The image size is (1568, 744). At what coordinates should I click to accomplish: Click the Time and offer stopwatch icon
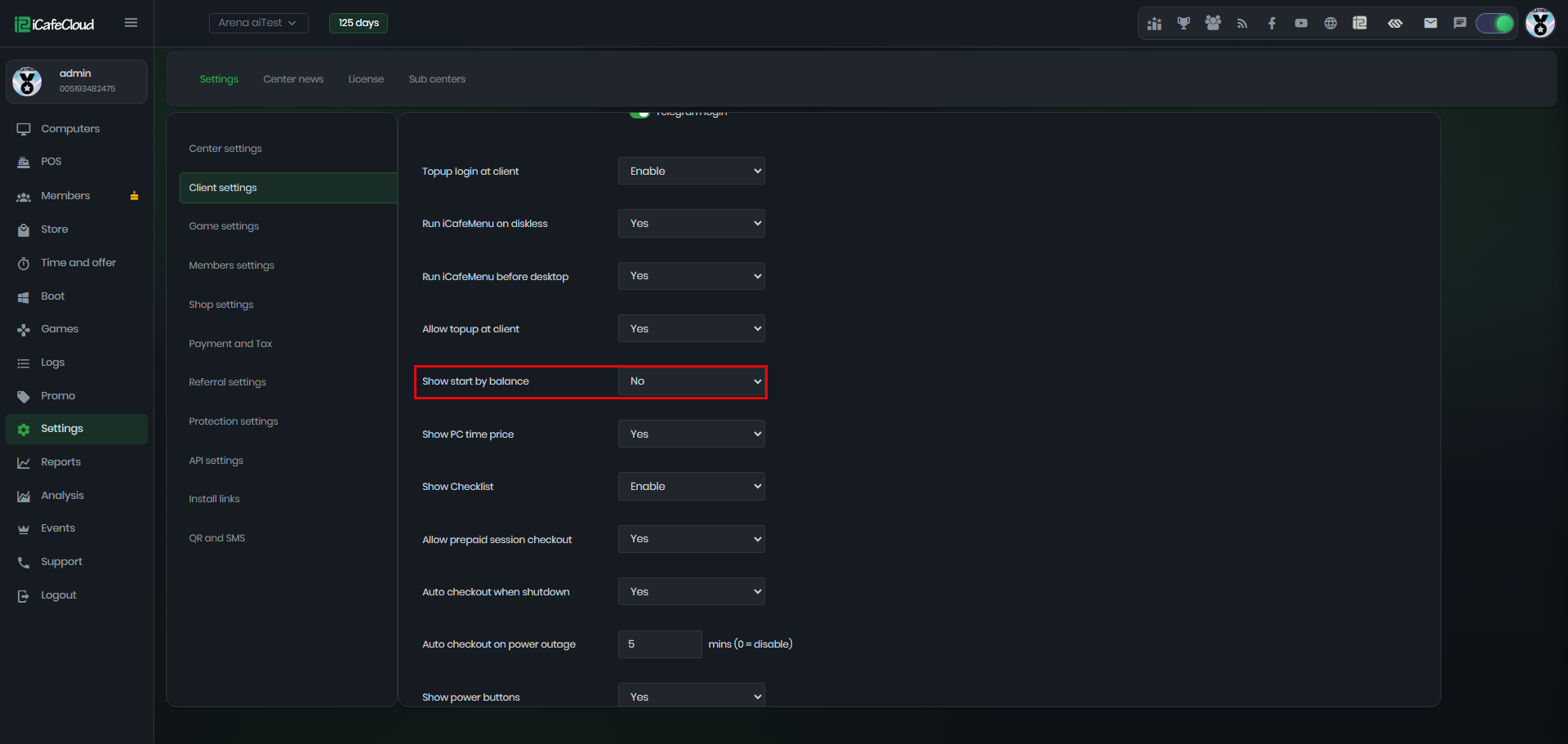(24, 264)
